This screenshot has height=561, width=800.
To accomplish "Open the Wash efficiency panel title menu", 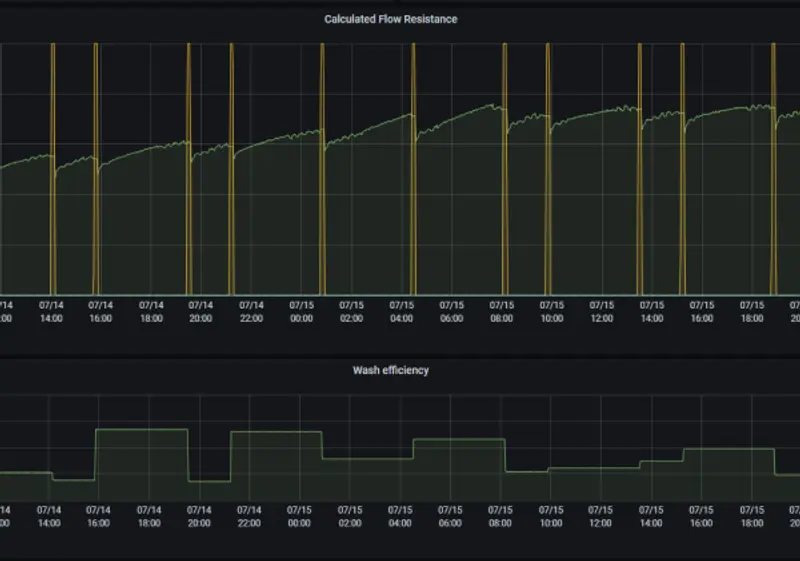I will tap(391, 371).
